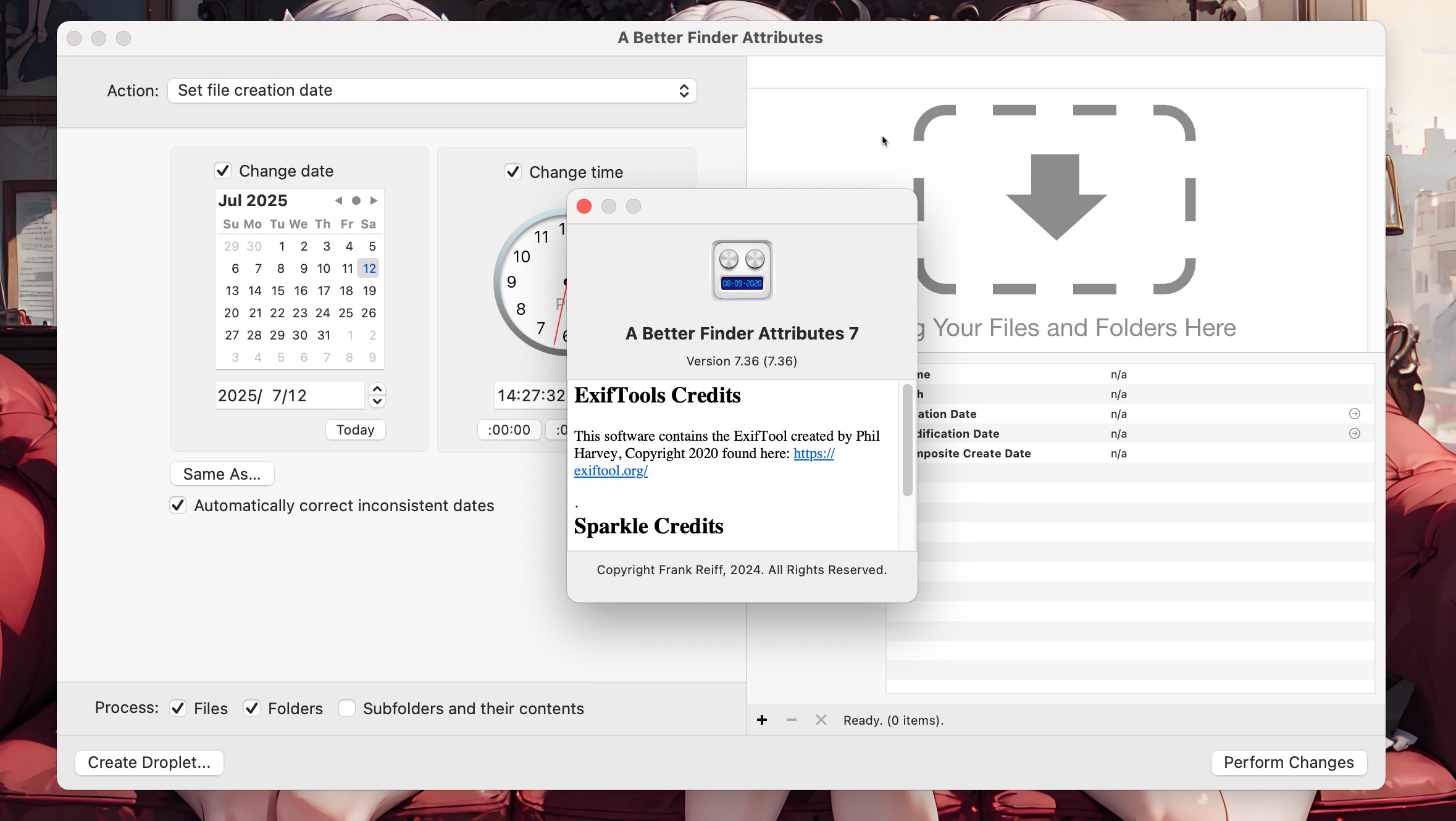Select July 15 in calendar
The image size is (1456, 821).
278,291
